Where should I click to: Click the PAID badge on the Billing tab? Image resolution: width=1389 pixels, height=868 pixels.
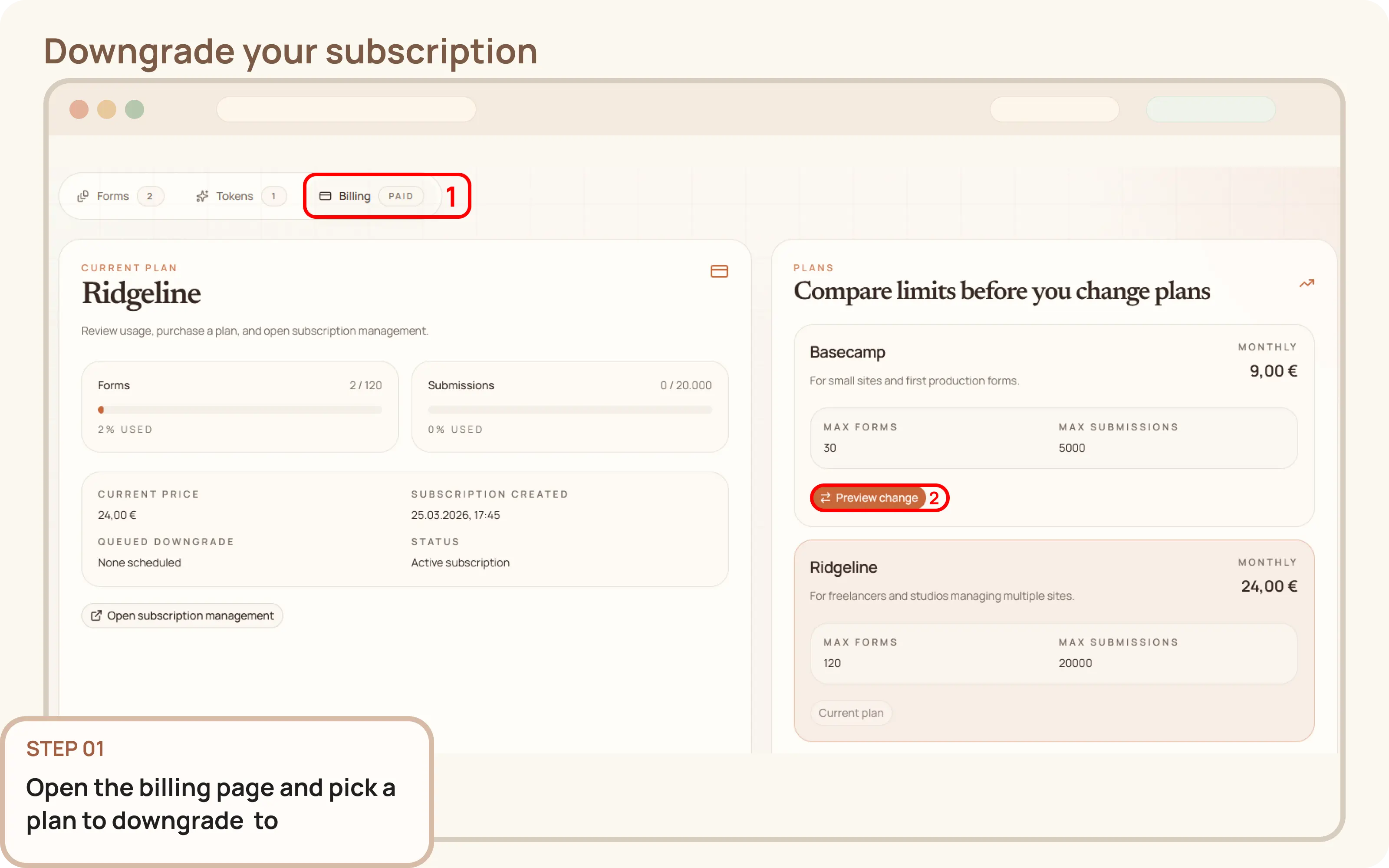click(x=401, y=196)
